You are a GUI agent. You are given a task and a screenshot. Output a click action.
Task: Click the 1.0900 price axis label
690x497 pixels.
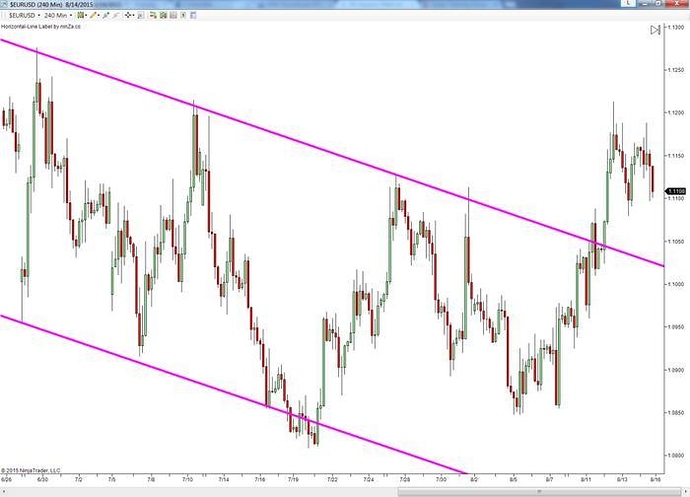[x=676, y=370]
